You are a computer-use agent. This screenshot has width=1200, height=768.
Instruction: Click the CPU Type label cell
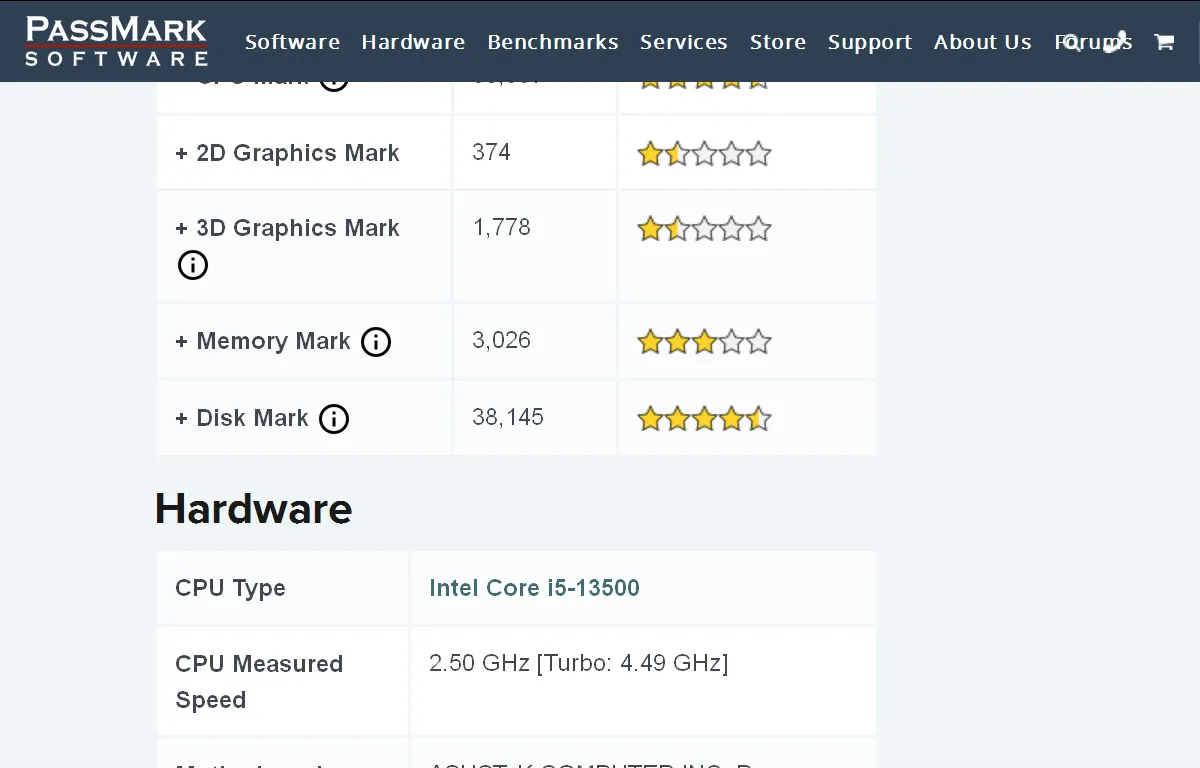click(x=283, y=588)
